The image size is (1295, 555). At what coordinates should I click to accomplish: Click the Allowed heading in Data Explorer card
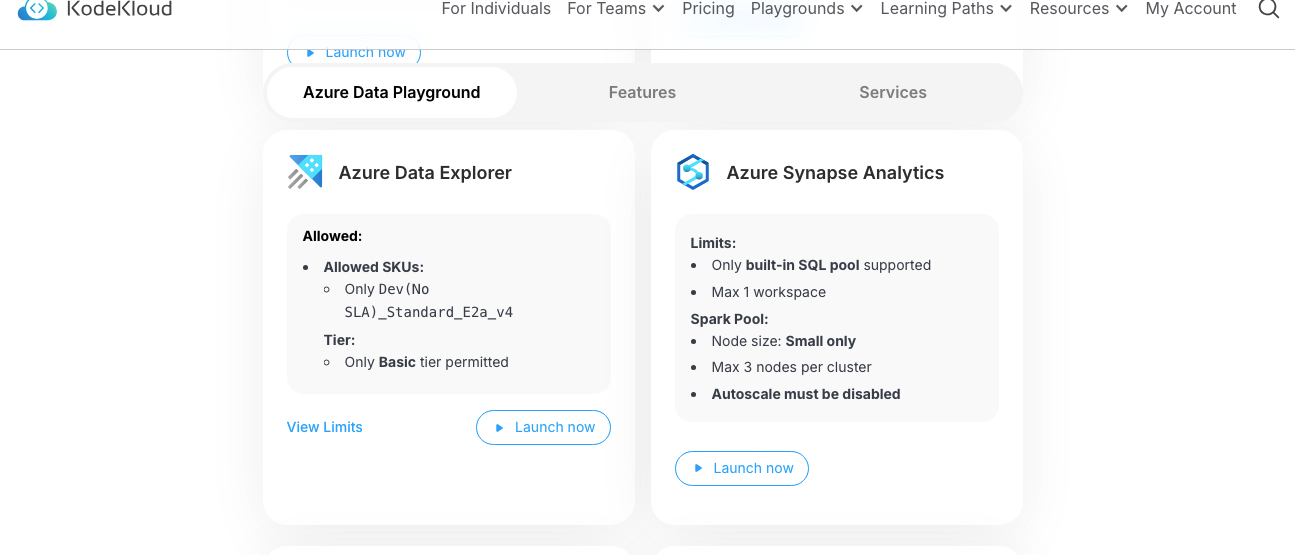pyautogui.click(x=332, y=237)
